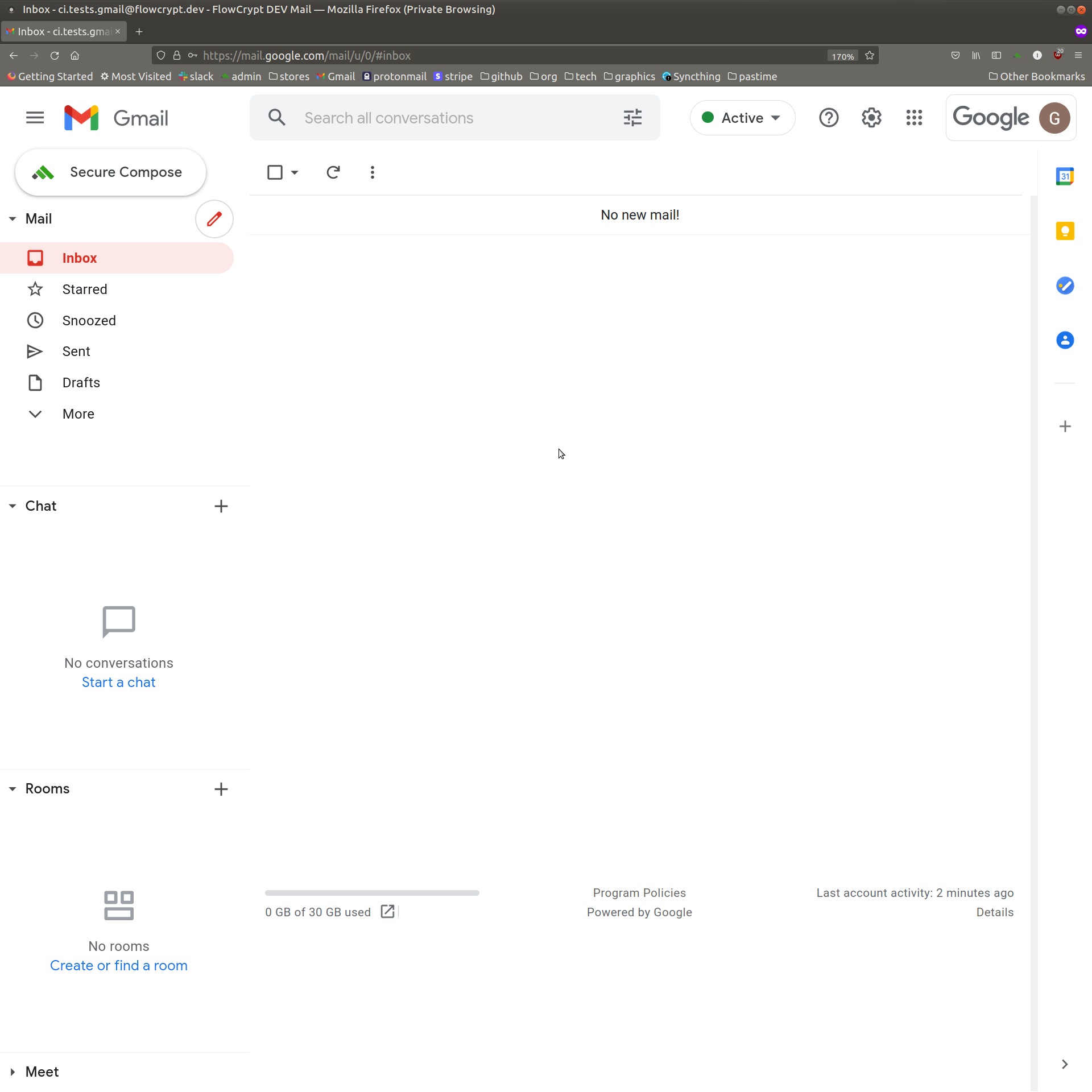Go to the Drafts folder
1092x1092 pixels.
tap(81, 383)
